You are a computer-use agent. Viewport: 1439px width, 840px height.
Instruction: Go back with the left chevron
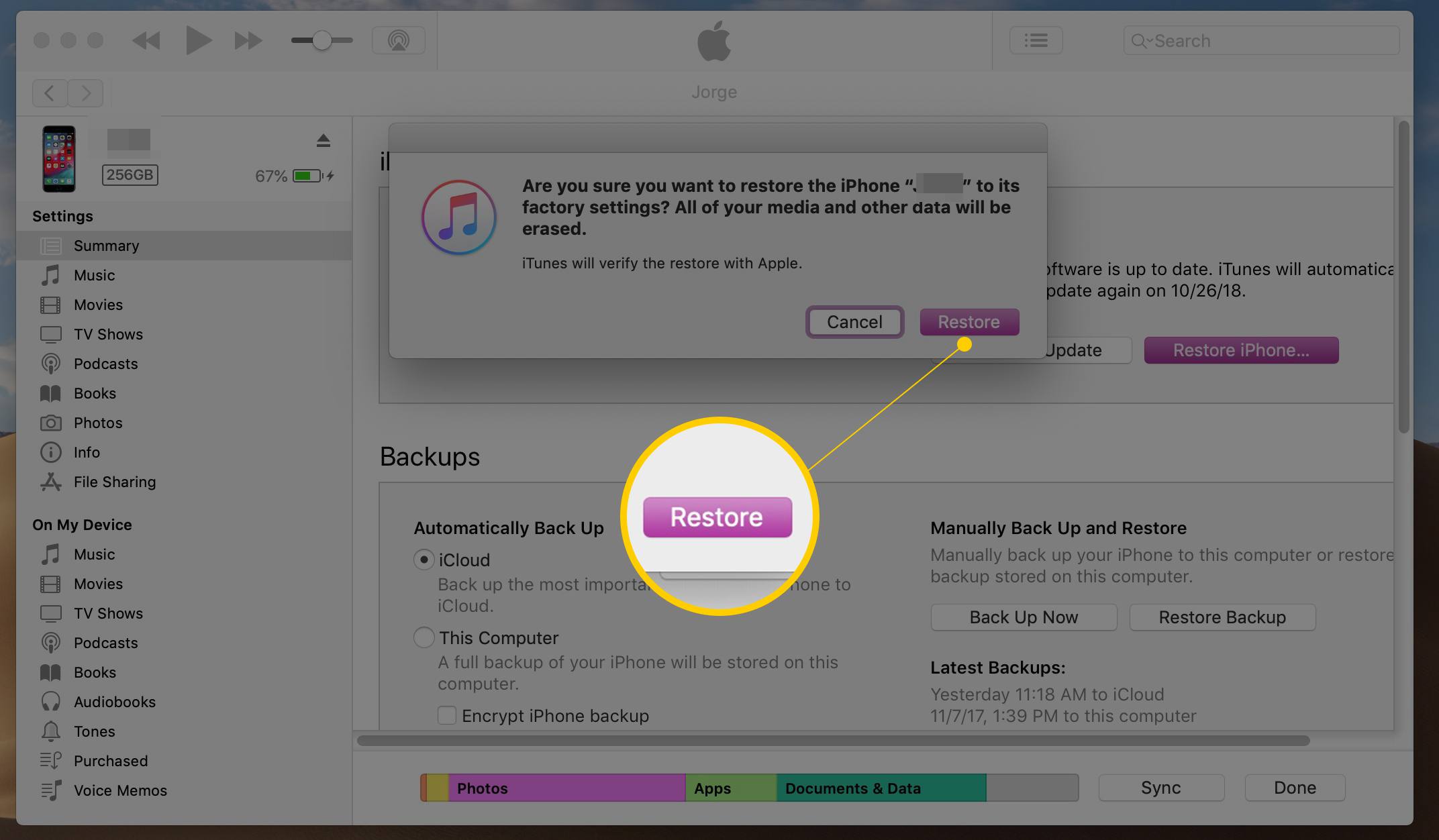tap(50, 93)
